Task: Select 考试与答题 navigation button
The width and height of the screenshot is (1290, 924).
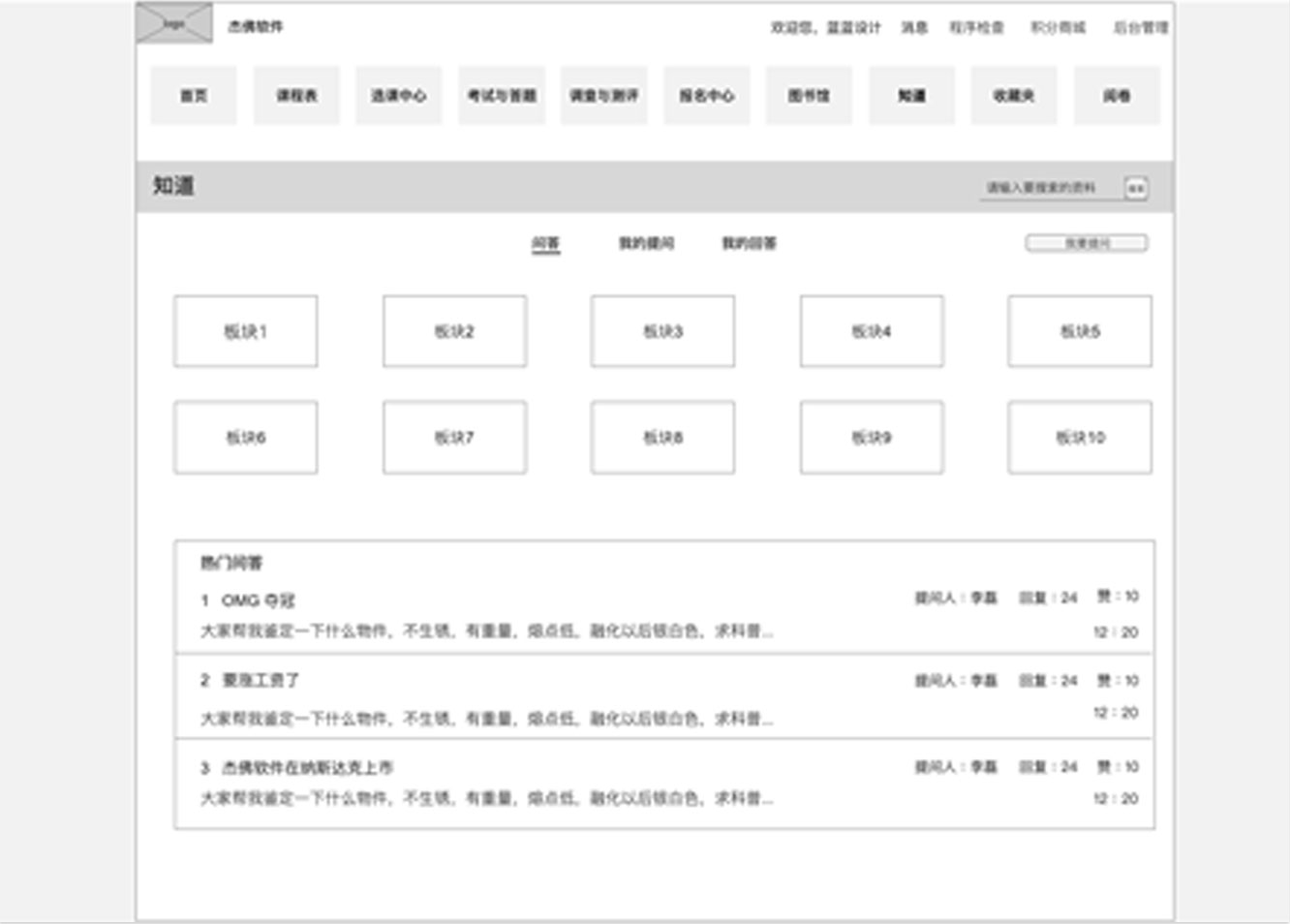Action: click(x=502, y=96)
